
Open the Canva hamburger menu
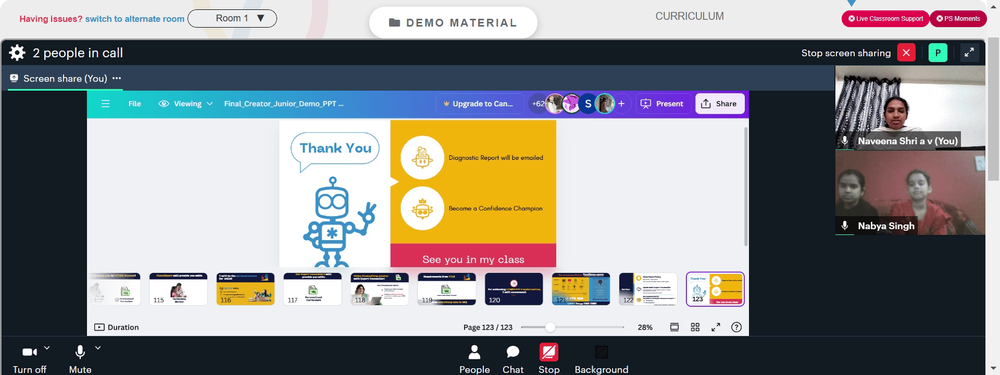pyautogui.click(x=105, y=103)
